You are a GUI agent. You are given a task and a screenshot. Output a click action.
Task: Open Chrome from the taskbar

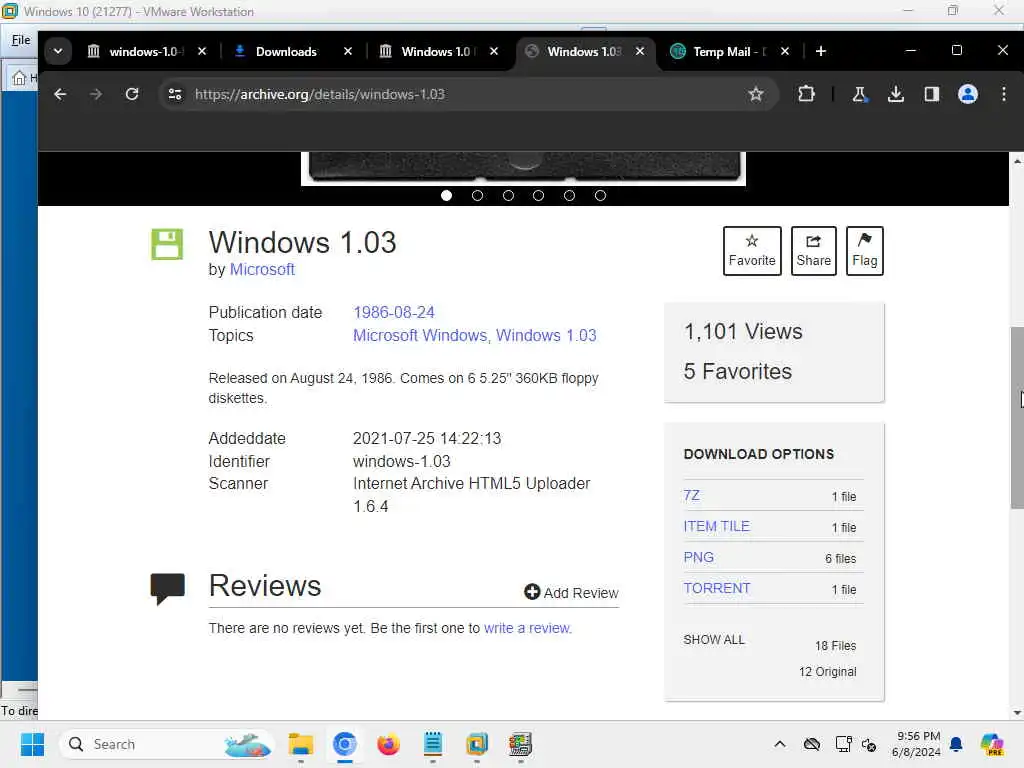pyautogui.click(x=345, y=744)
